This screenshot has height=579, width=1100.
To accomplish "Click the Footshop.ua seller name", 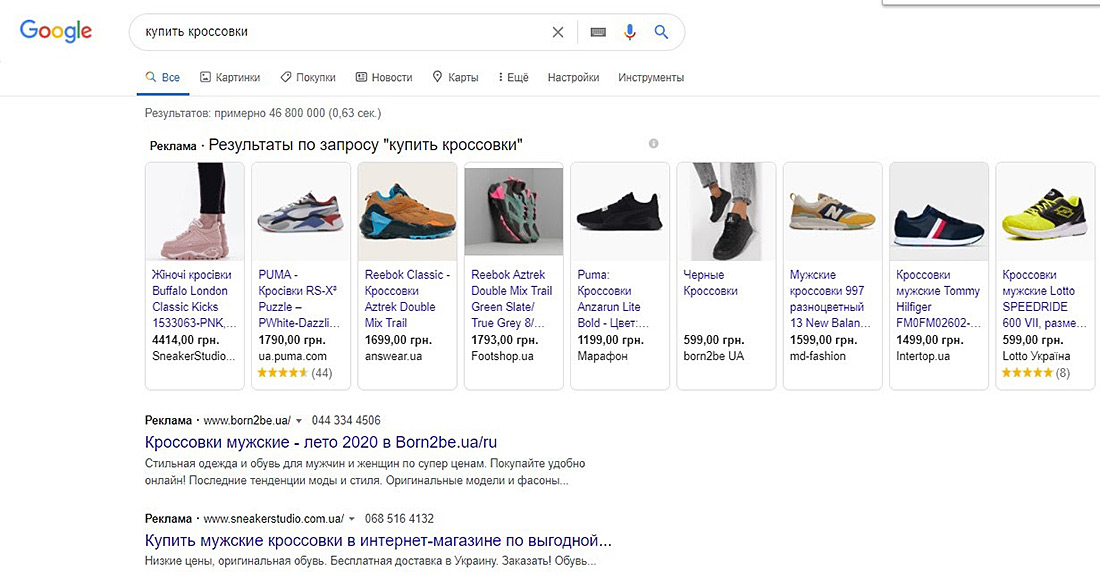I will [x=502, y=357].
